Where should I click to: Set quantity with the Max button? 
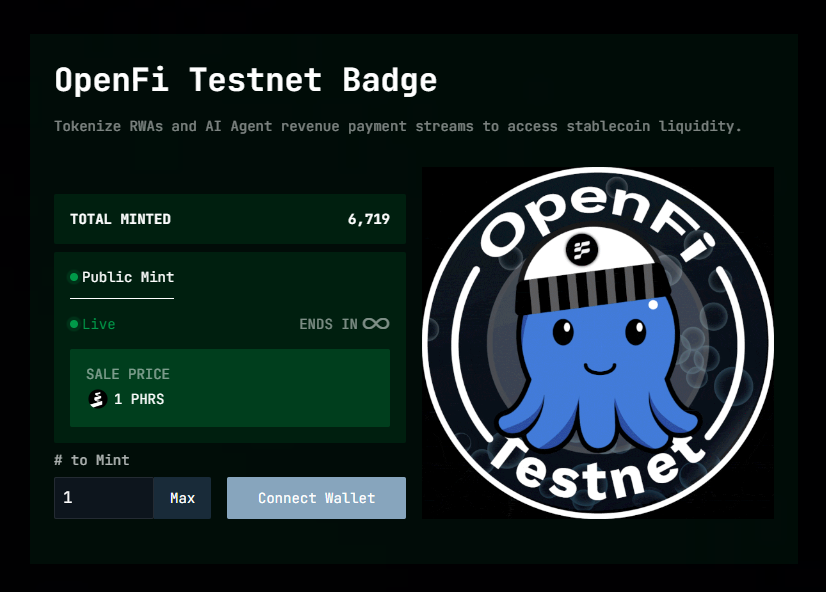pos(182,498)
